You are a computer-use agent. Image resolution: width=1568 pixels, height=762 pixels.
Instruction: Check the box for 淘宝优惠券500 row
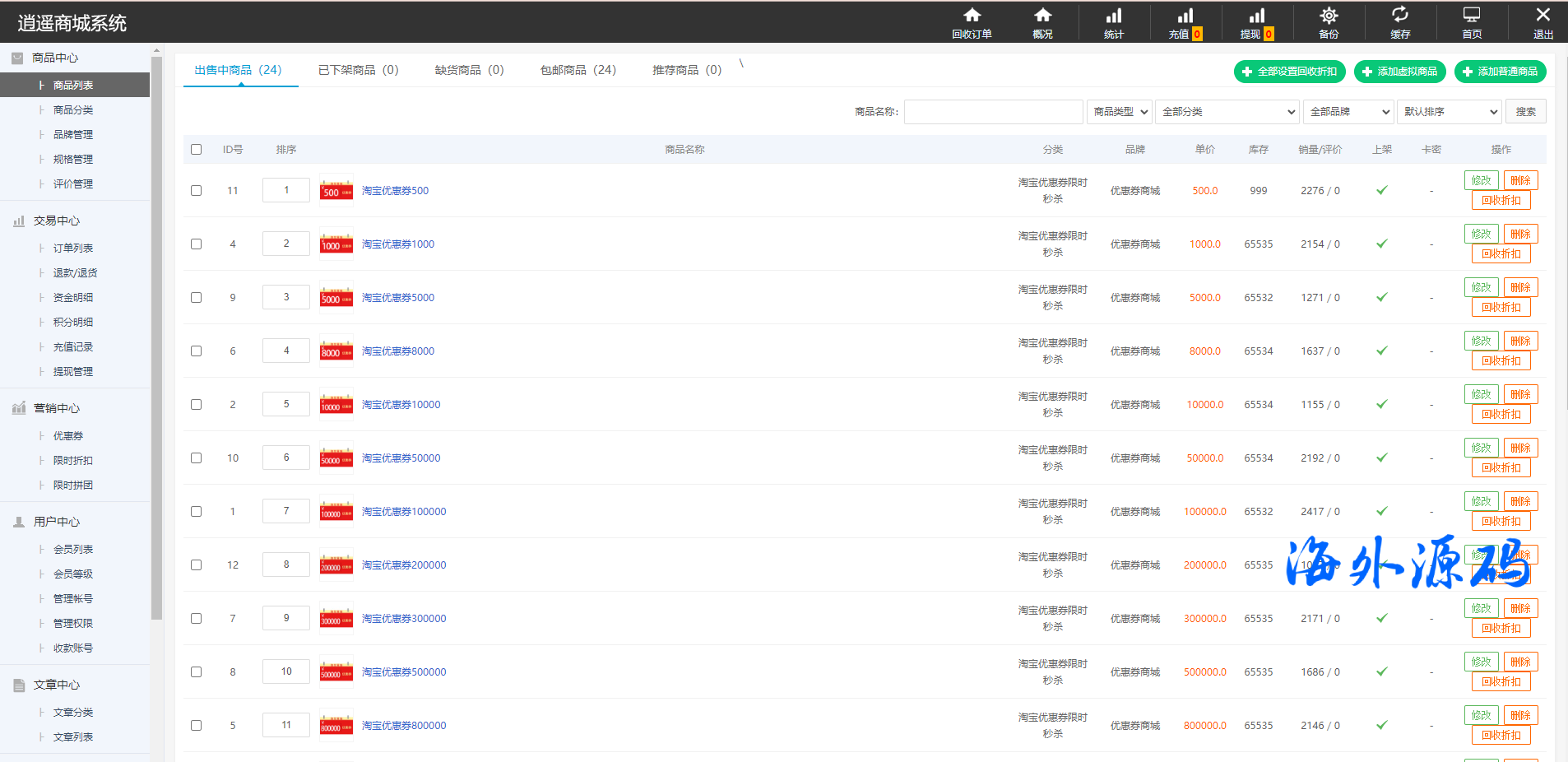tap(196, 191)
